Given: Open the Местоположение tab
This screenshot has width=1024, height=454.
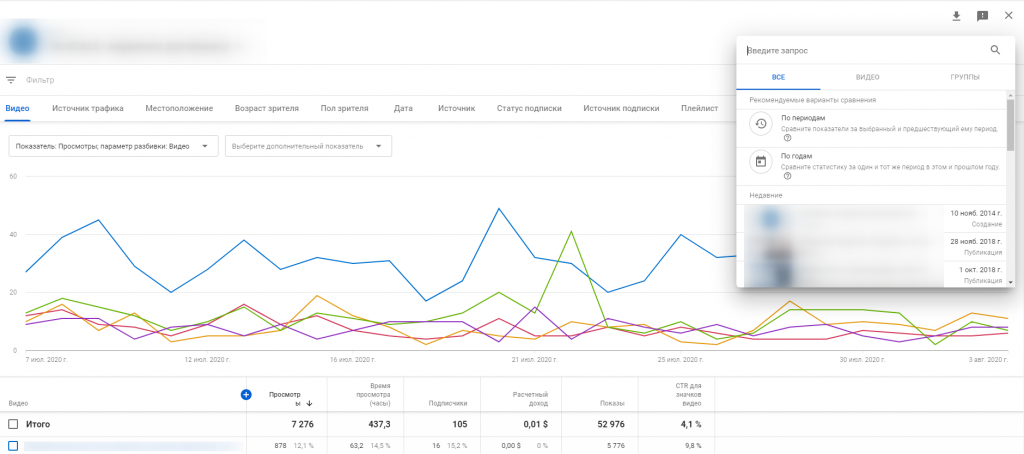Looking at the screenshot, I should (179, 108).
